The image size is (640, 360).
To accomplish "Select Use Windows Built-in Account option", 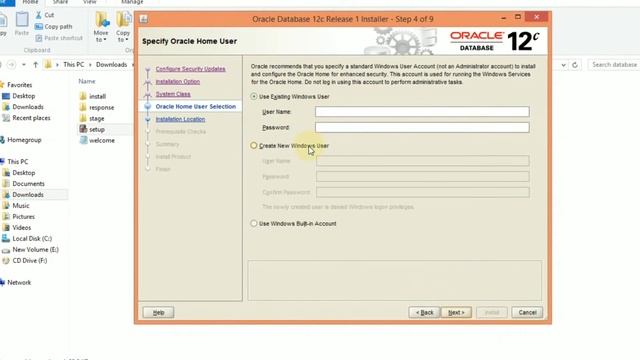I will tap(253, 224).
